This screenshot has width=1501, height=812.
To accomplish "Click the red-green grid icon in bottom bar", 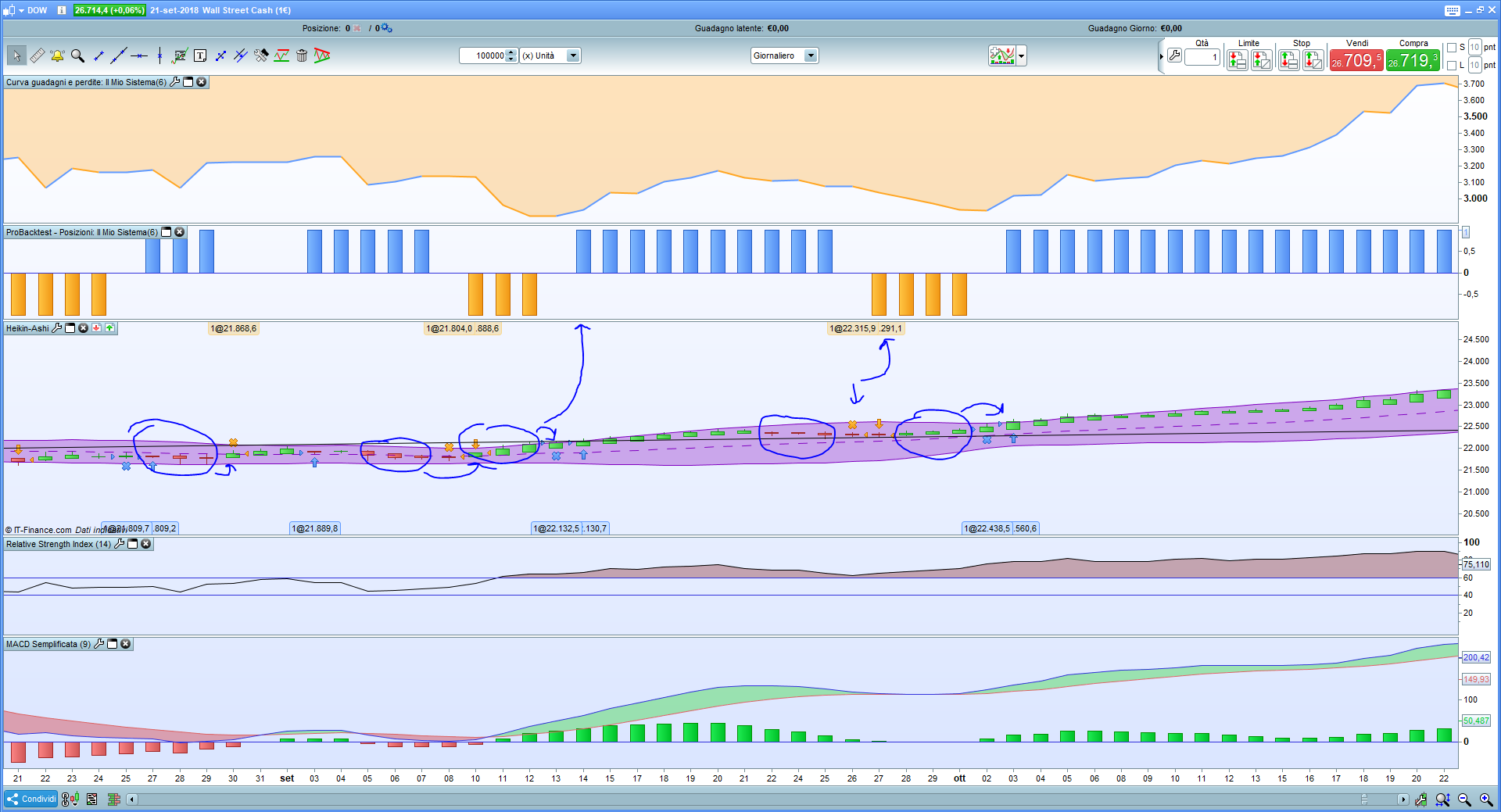I will coord(113,799).
